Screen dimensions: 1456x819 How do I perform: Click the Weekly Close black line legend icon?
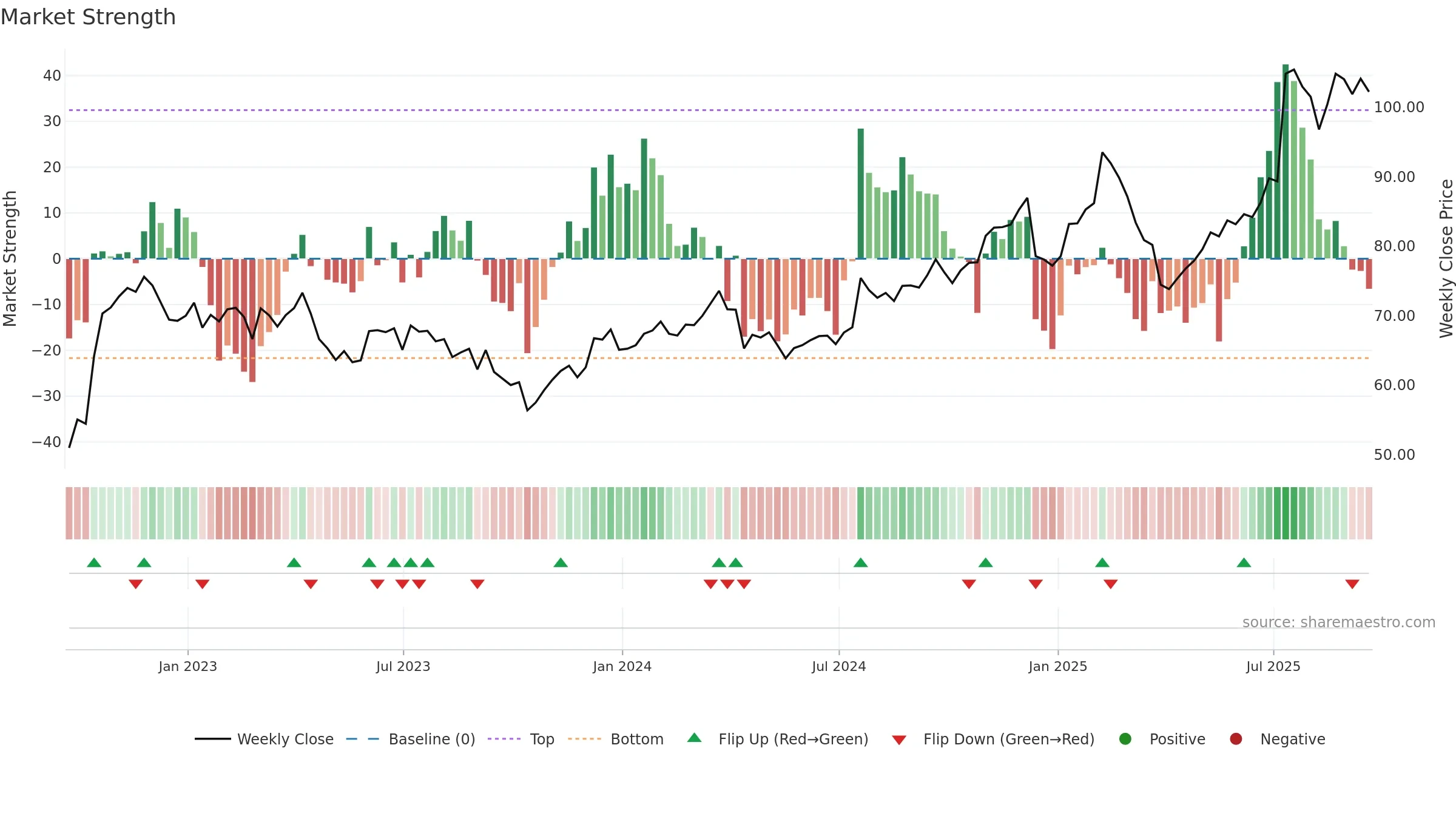(213, 739)
